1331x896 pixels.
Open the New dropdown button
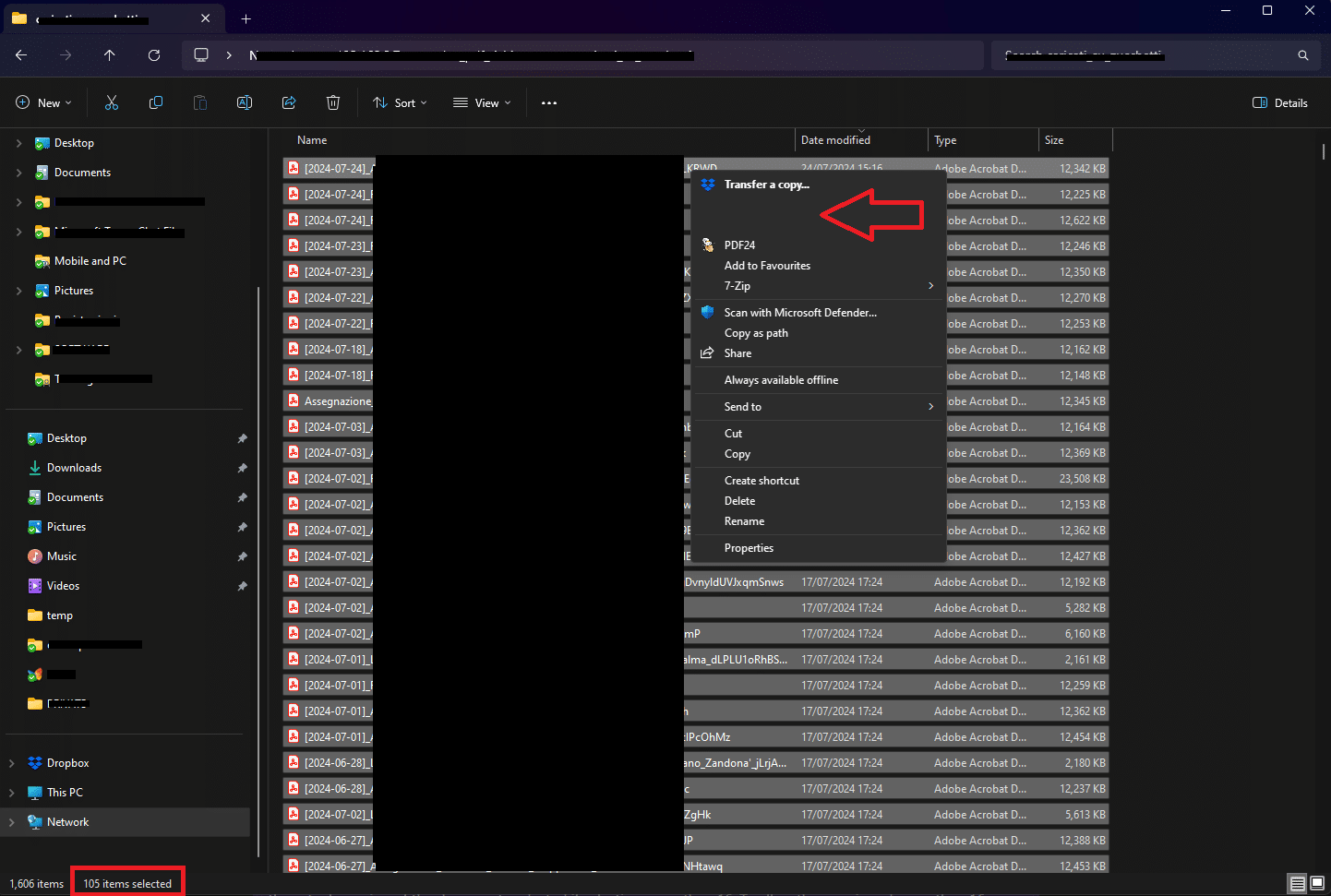(x=43, y=102)
